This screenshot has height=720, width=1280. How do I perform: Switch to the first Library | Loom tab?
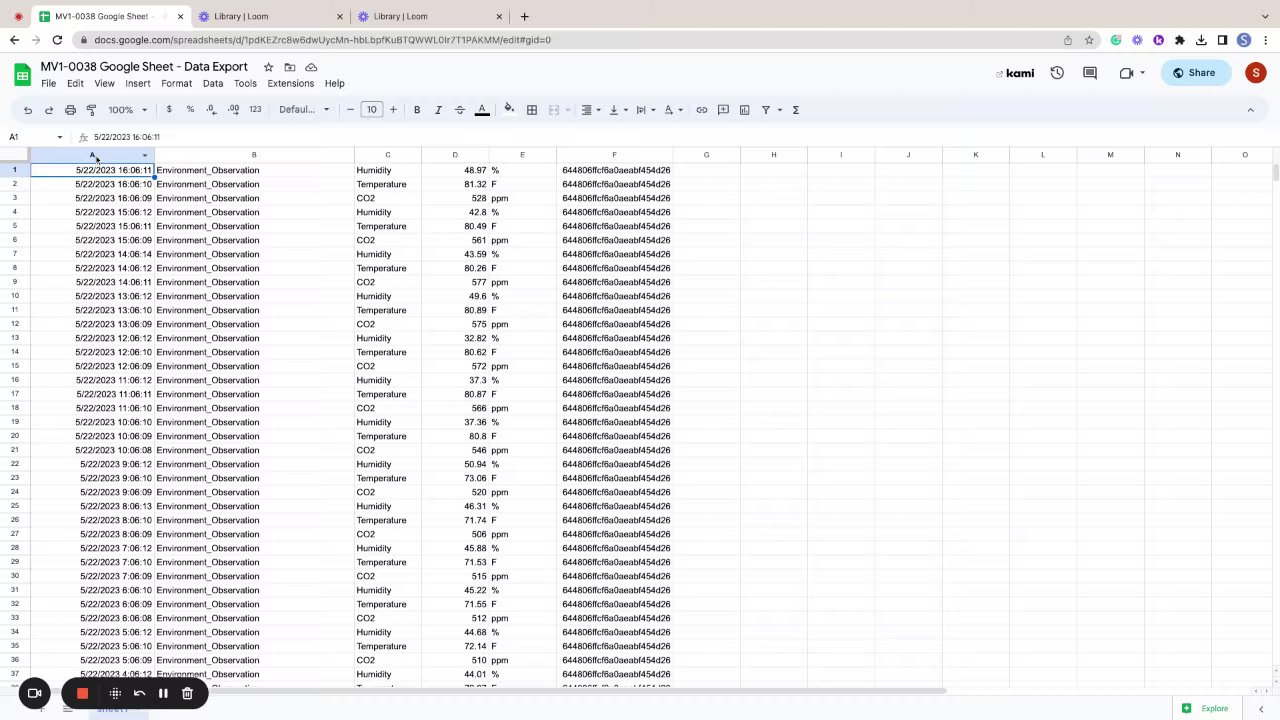268,16
